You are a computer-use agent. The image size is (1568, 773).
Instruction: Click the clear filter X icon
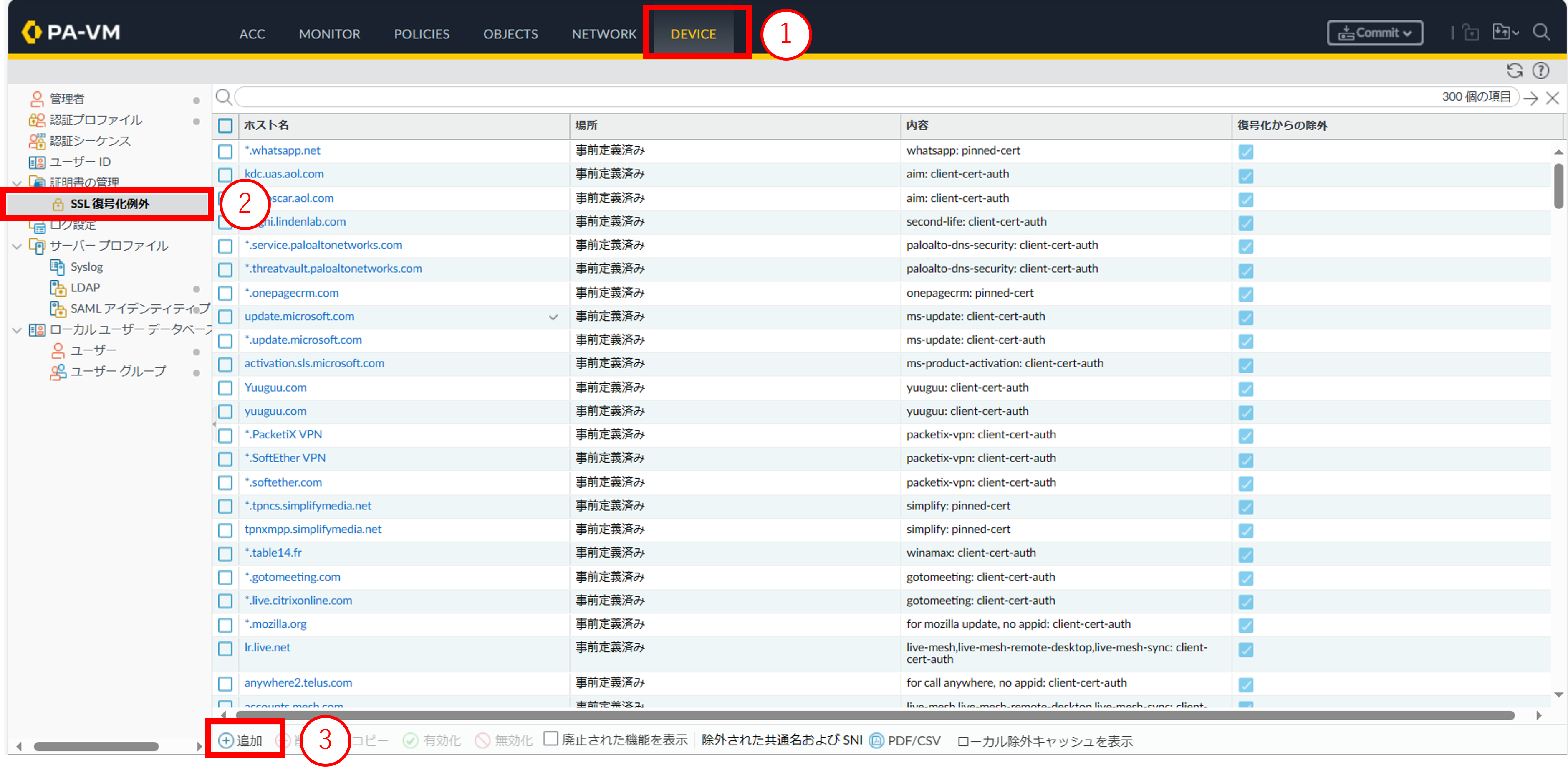tap(1552, 97)
